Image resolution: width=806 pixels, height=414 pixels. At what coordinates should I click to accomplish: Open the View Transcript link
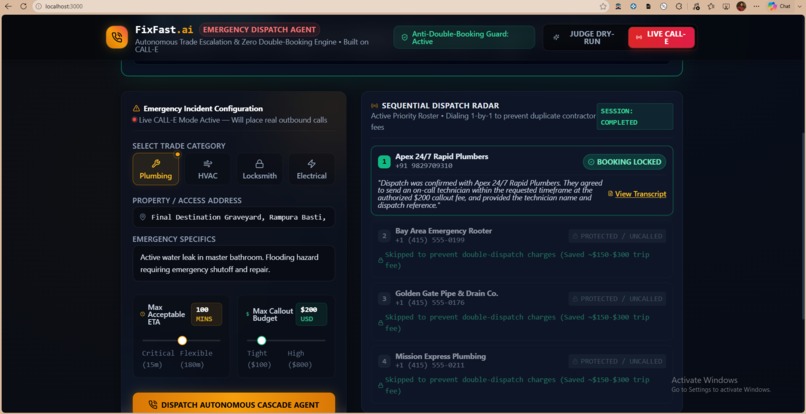click(x=640, y=194)
